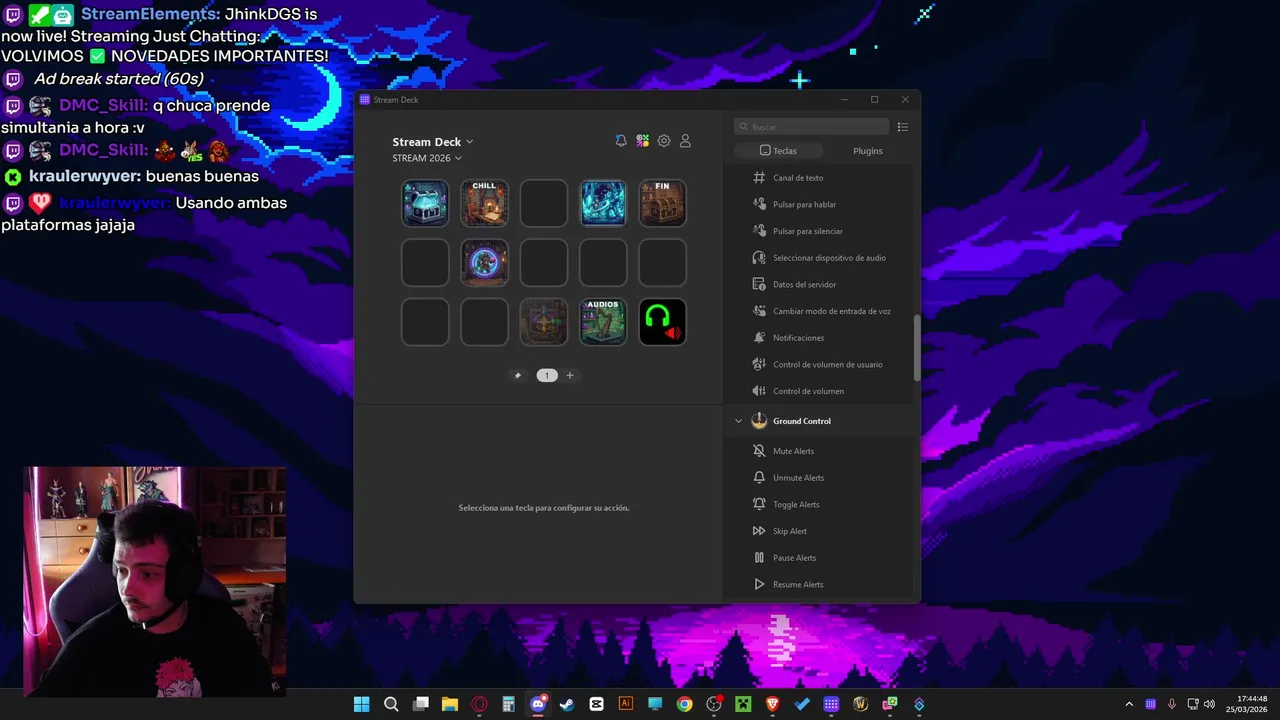Open Stream Deck settings gear

click(664, 141)
